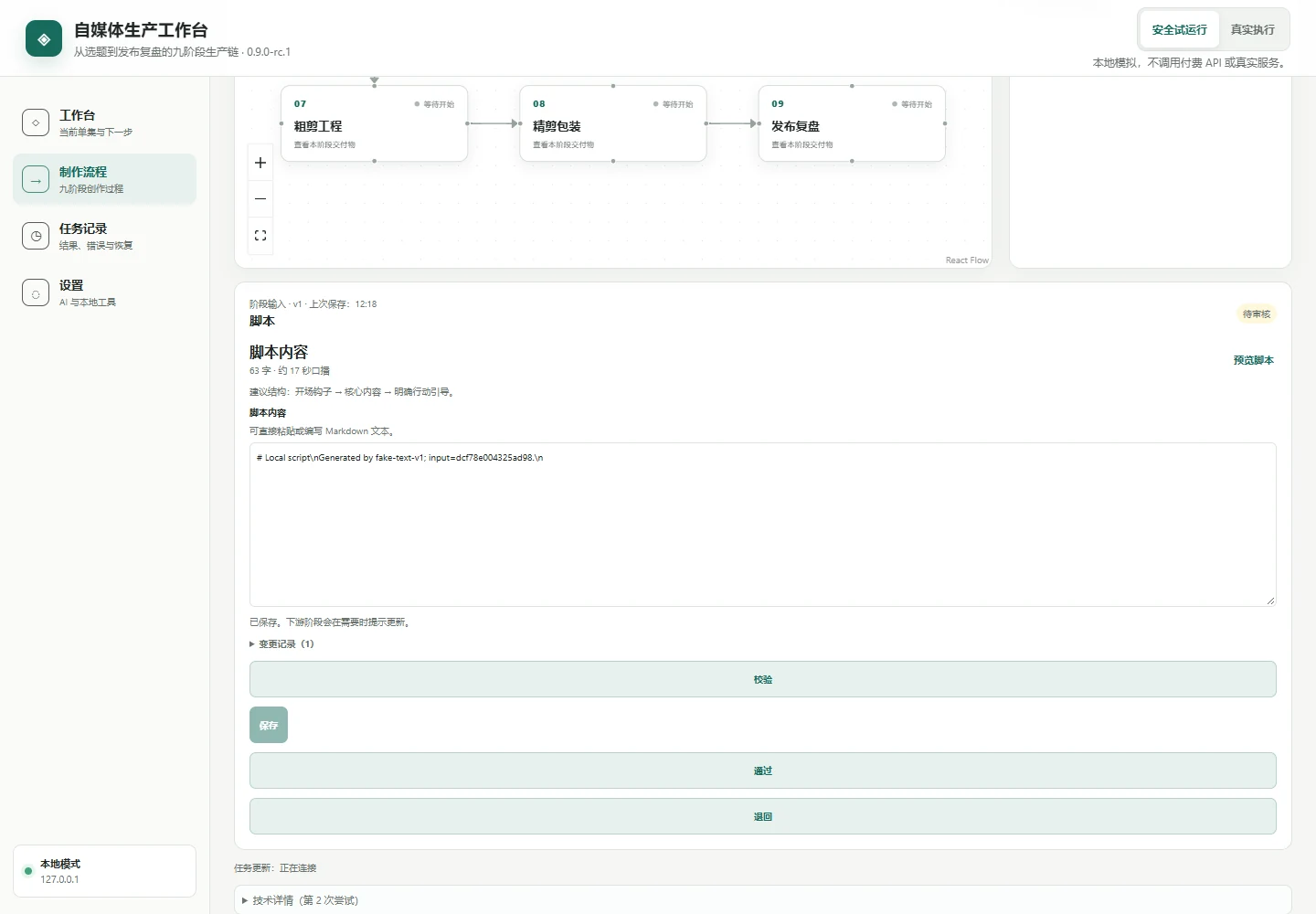This screenshot has width=1316, height=914.
Task: Click the 63 字 · 约 17 秒口播 text
Action: click(x=290, y=371)
